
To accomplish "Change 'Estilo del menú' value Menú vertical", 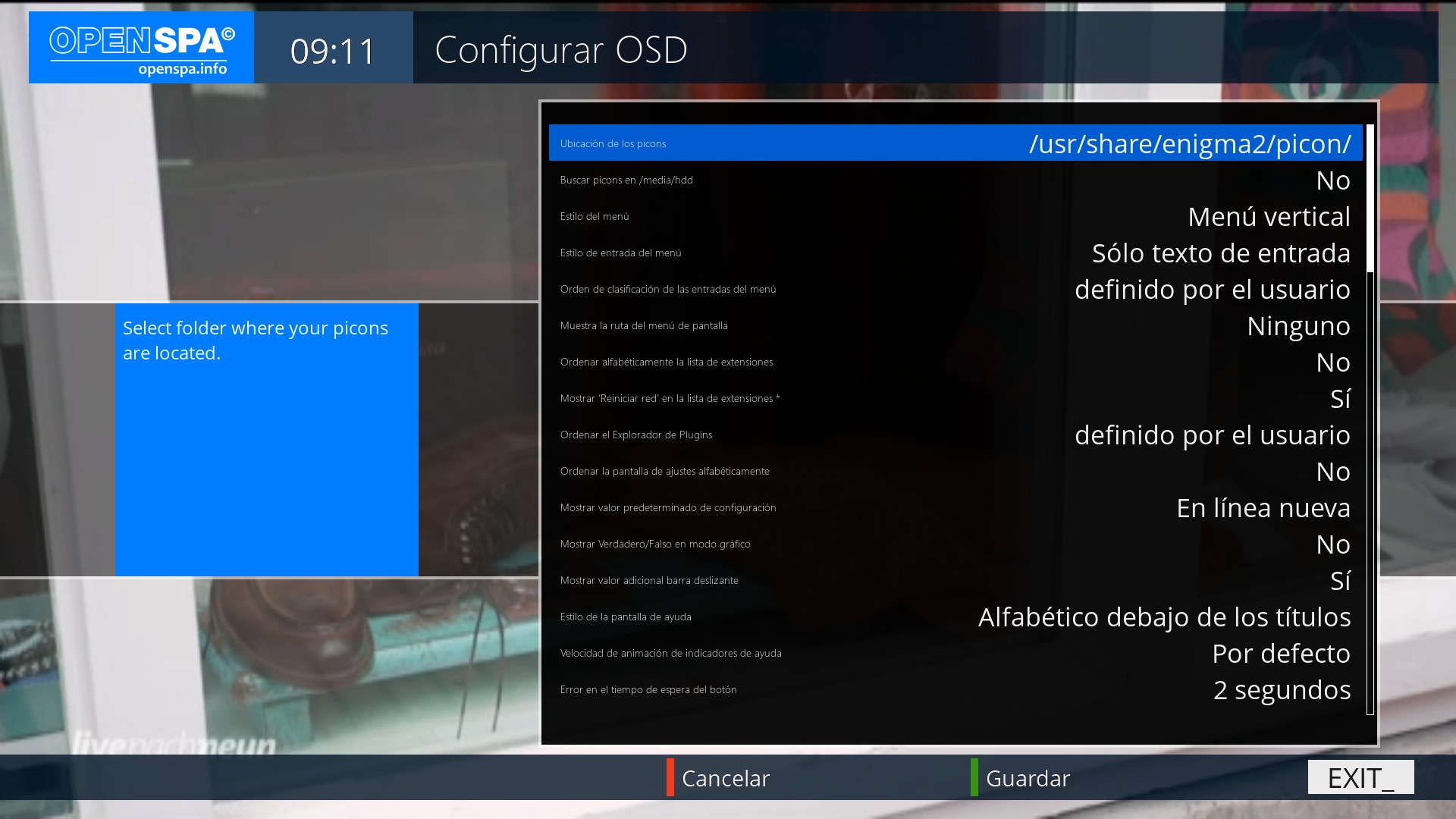I will pyautogui.click(x=1269, y=217).
